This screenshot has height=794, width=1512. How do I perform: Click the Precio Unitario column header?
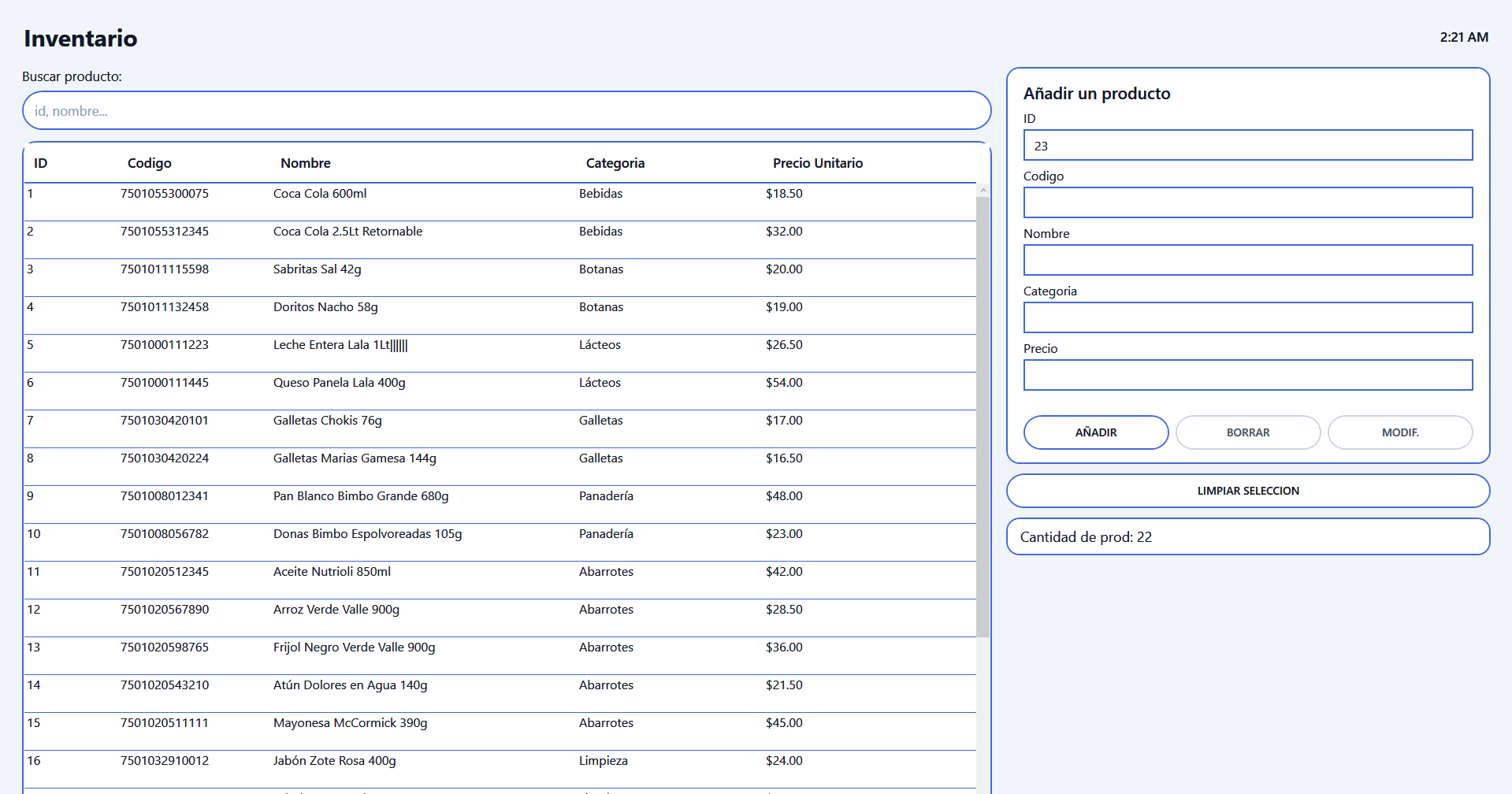pos(818,163)
